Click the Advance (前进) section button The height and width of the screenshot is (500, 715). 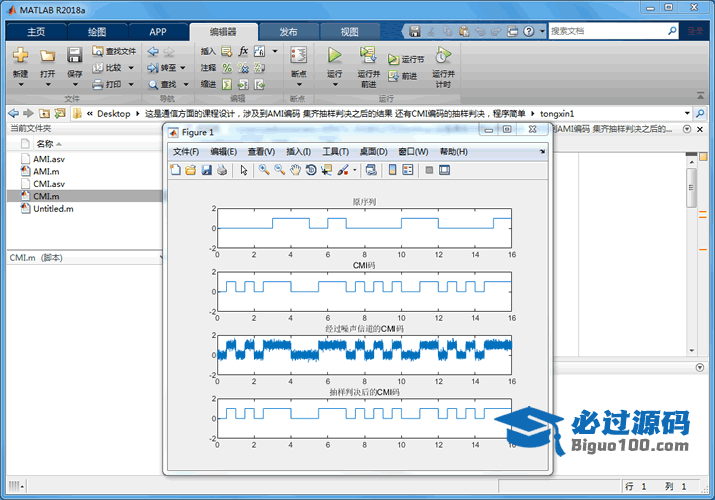(x=402, y=76)
